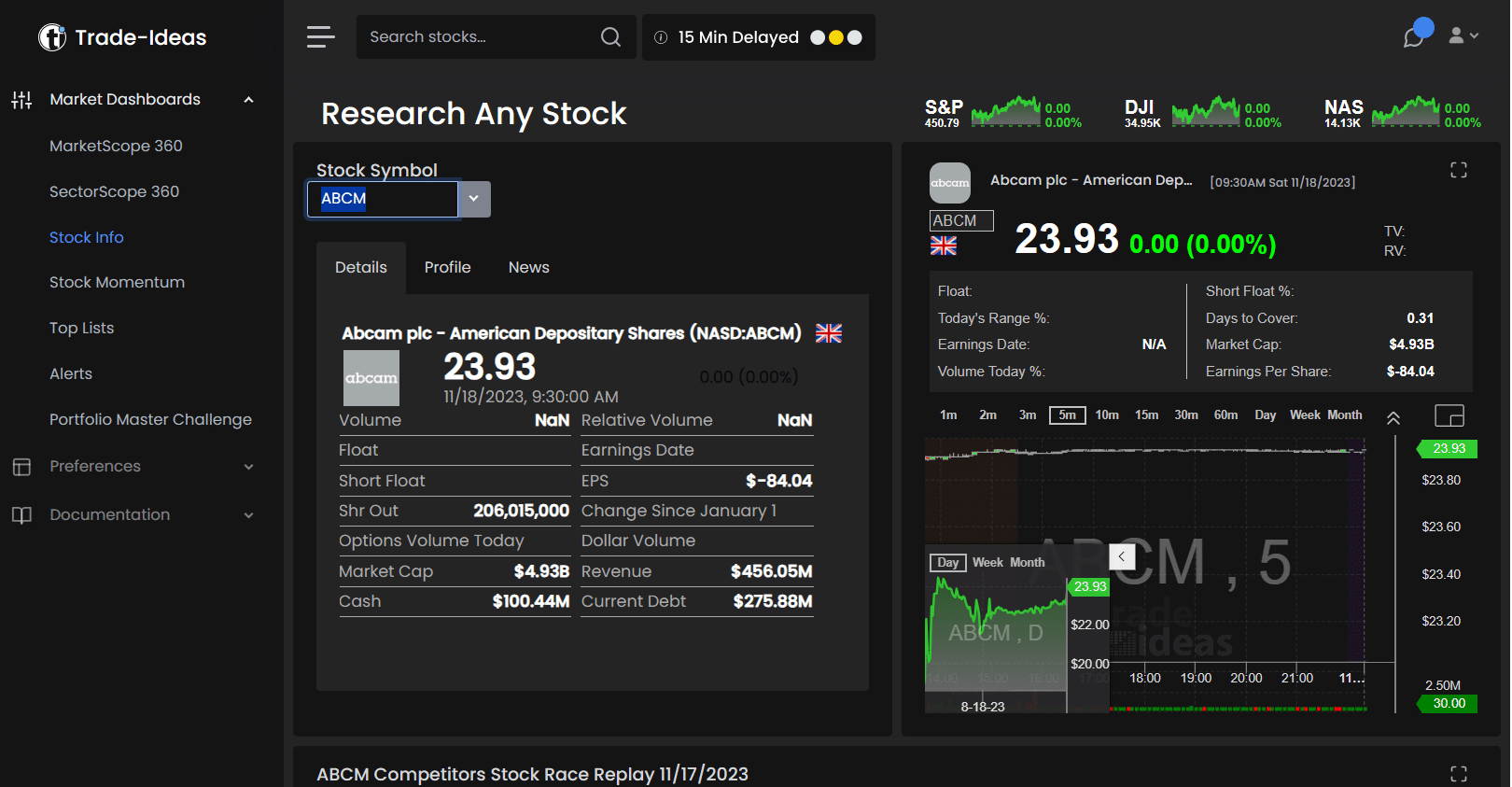Open the Stock Symbol dropdown arrow

(474, 199)
